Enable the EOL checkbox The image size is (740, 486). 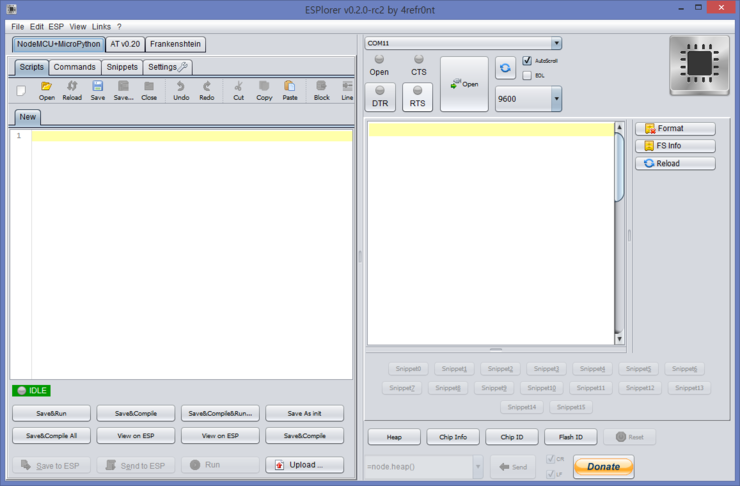tap(527, 75)
